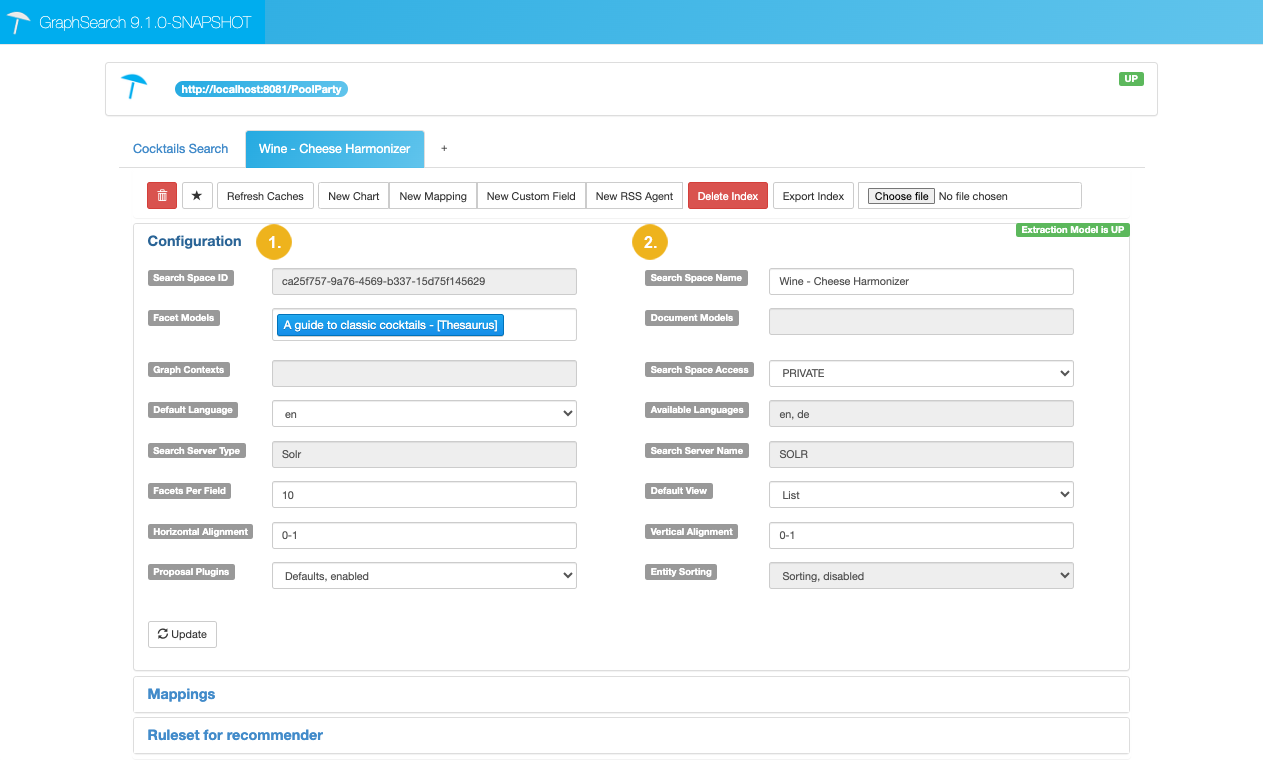The image size is (1263, 760).
Task: Click the red Delete Index button
Action: (x=728, y=196)
